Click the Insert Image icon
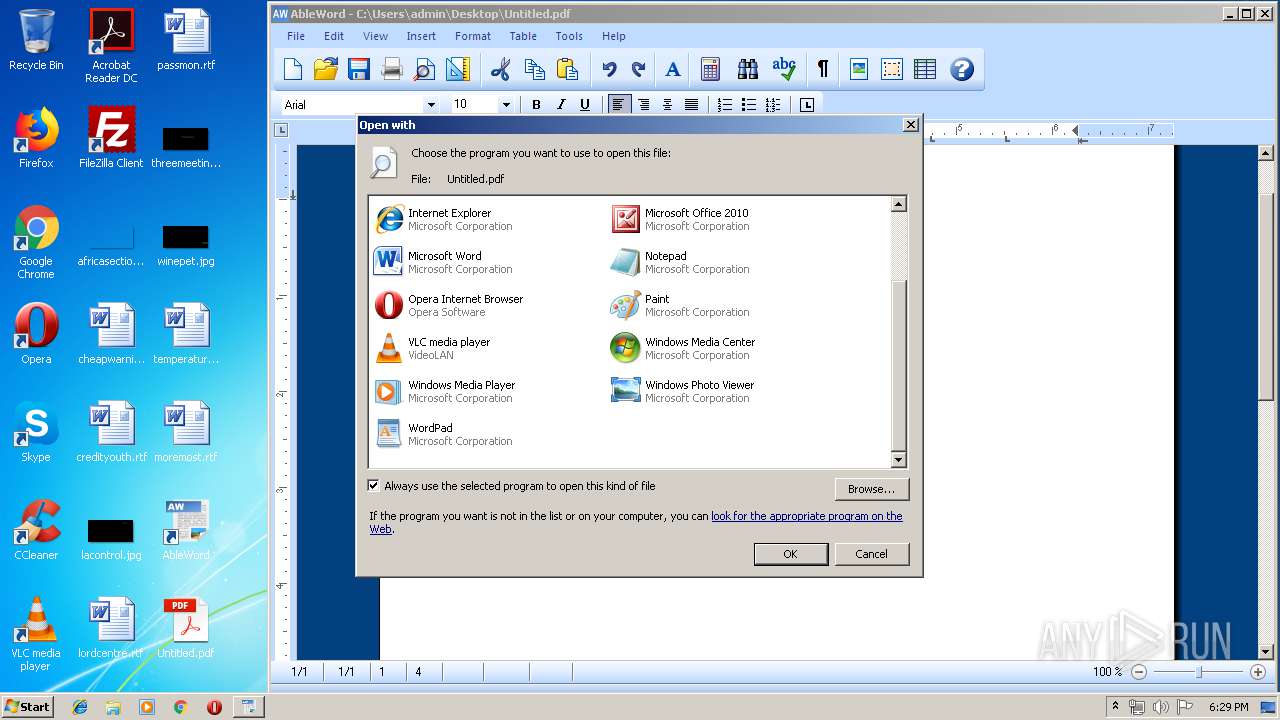Viewport: 1280px width, 720px height. coord(858,69)
